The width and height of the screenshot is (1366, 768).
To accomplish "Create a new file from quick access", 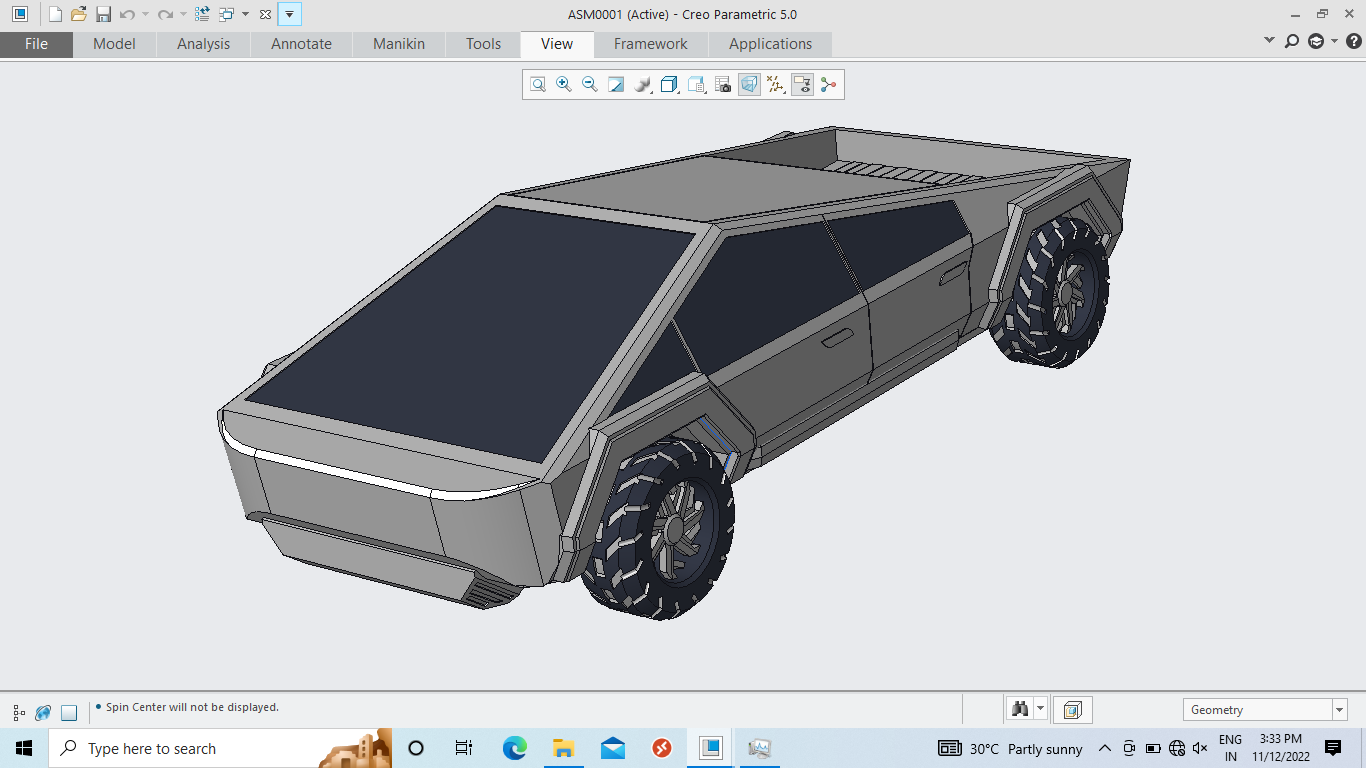I will point(56,14).
